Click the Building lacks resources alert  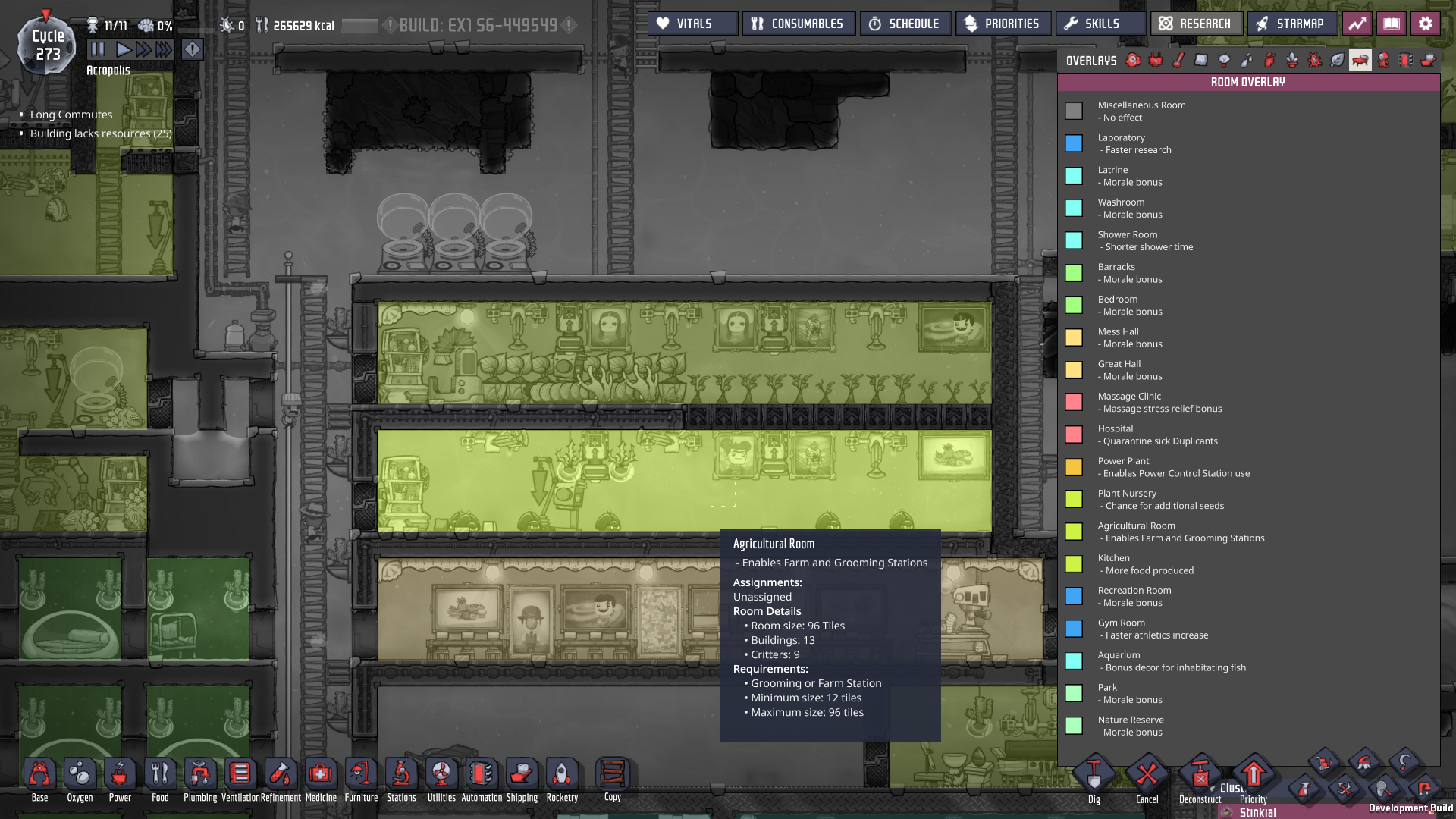click(x=101, y=133)
